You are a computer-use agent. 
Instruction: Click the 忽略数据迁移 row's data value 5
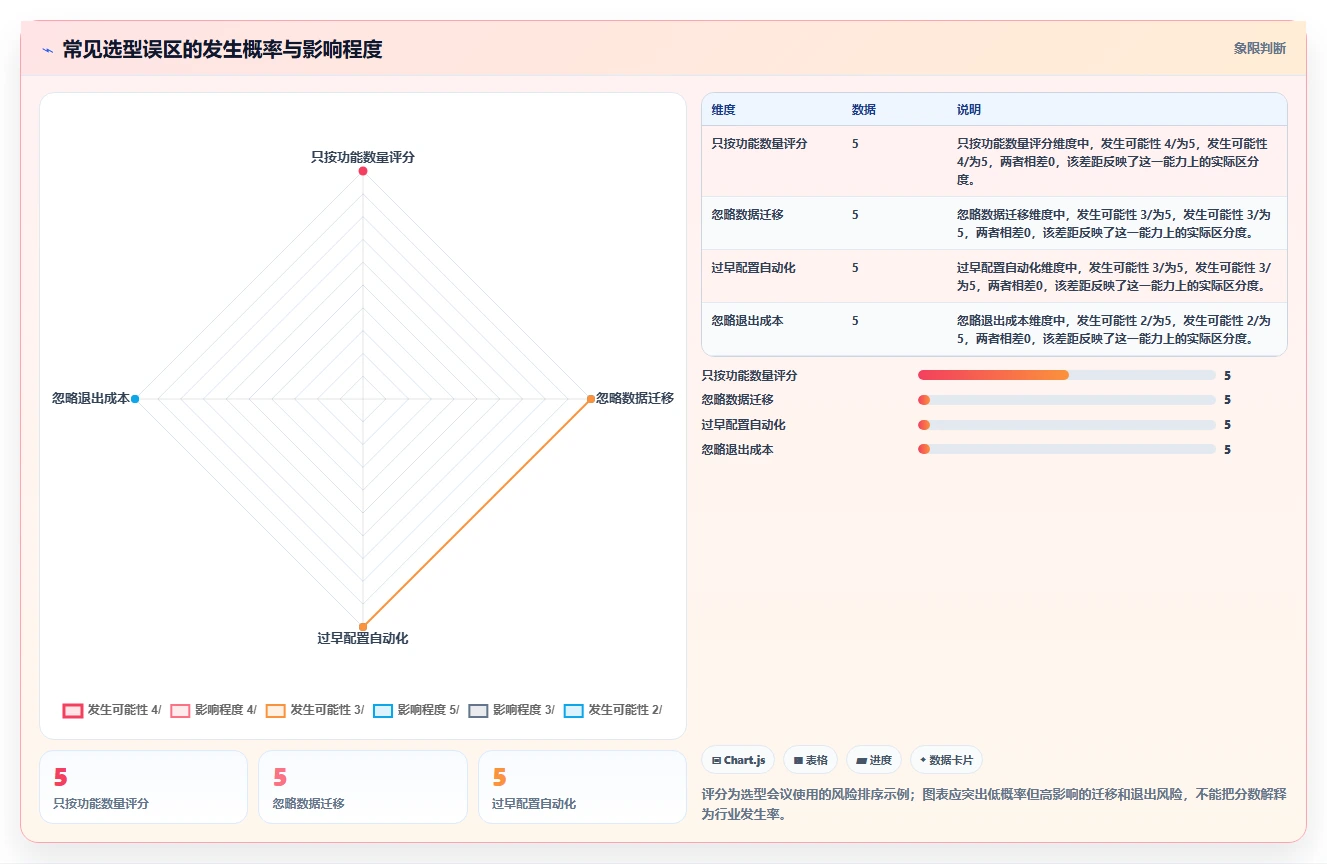855,215
